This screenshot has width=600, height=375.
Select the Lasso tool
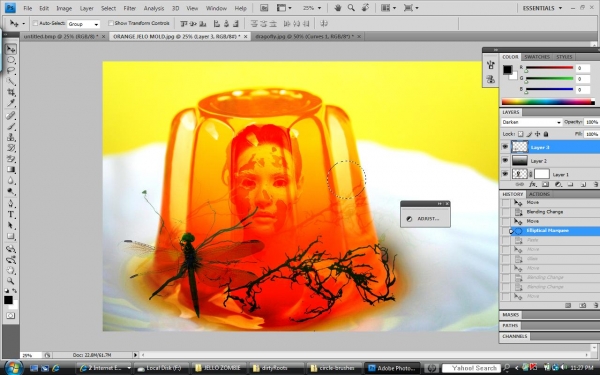(11, 70)
